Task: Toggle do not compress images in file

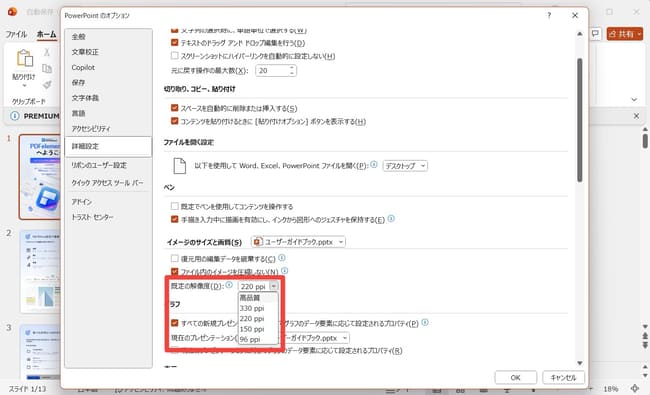Action: coord(175,271)
